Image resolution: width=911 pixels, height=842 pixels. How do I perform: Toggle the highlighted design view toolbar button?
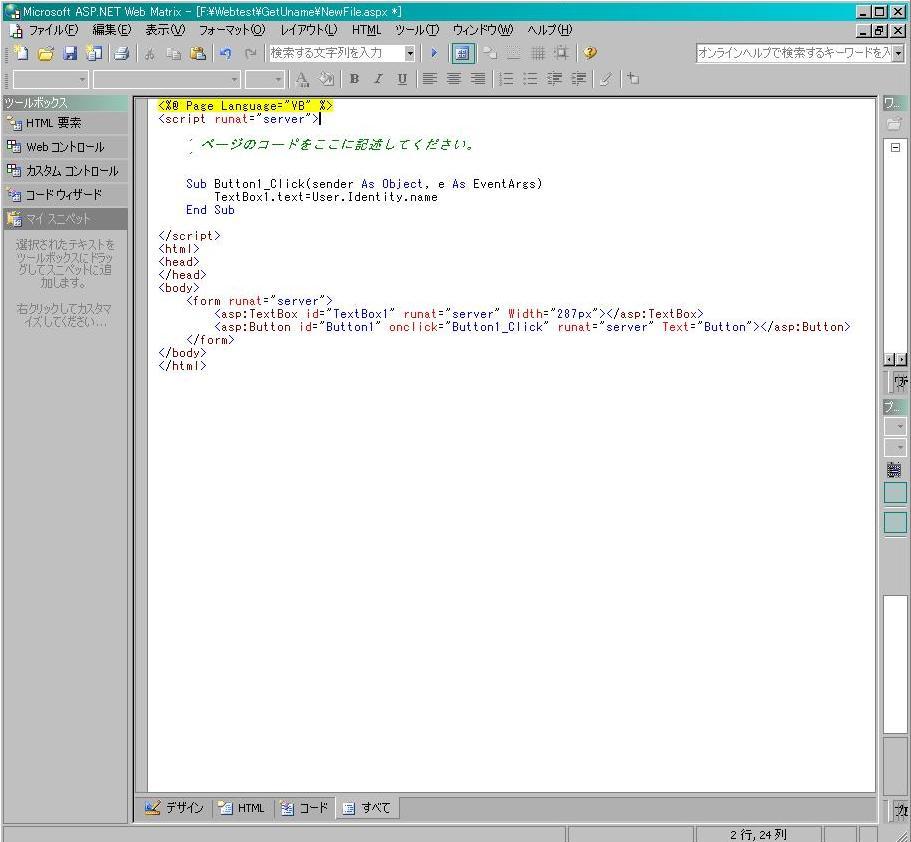point(462,53)
